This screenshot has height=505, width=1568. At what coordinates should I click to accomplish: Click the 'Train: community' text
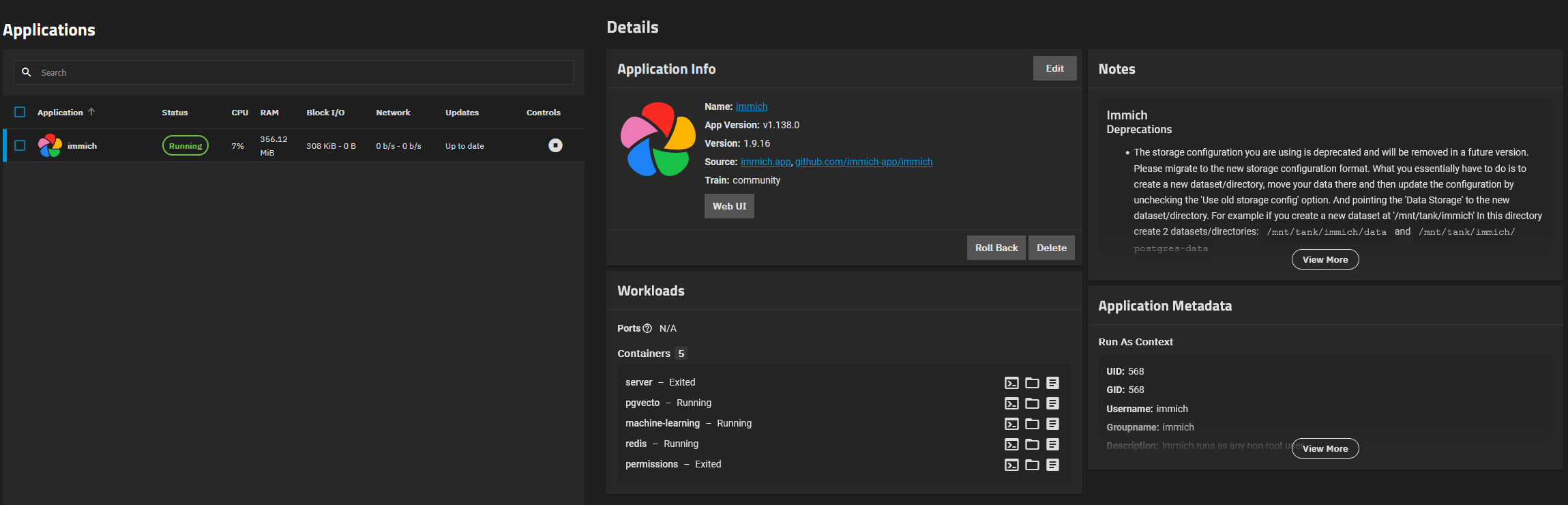pos(742,180)
